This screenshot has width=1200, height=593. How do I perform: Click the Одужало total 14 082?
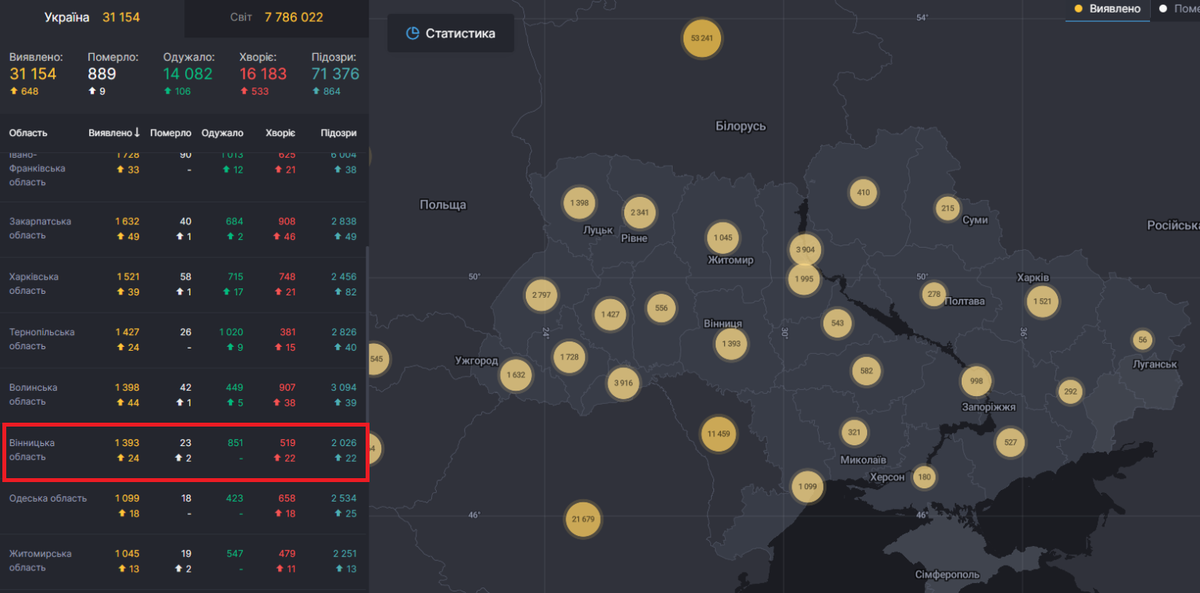pos(188,74)
